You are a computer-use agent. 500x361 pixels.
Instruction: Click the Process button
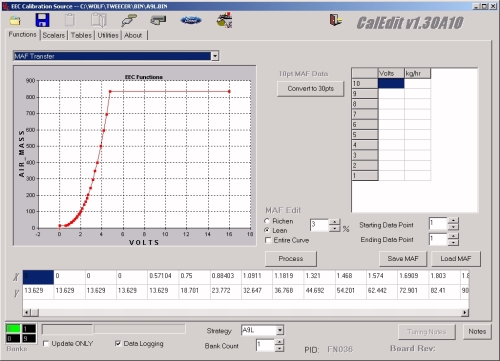pyautogui.click(x=291, y=259)
